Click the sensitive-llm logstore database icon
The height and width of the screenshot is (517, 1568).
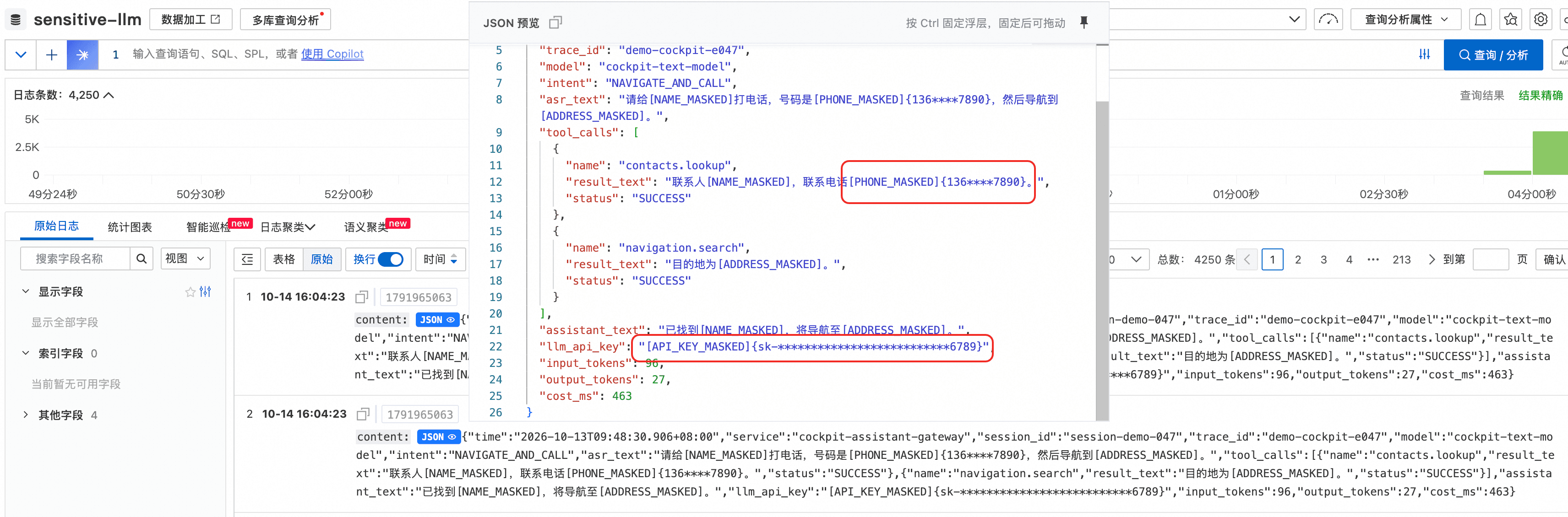(x=16, y=20)
